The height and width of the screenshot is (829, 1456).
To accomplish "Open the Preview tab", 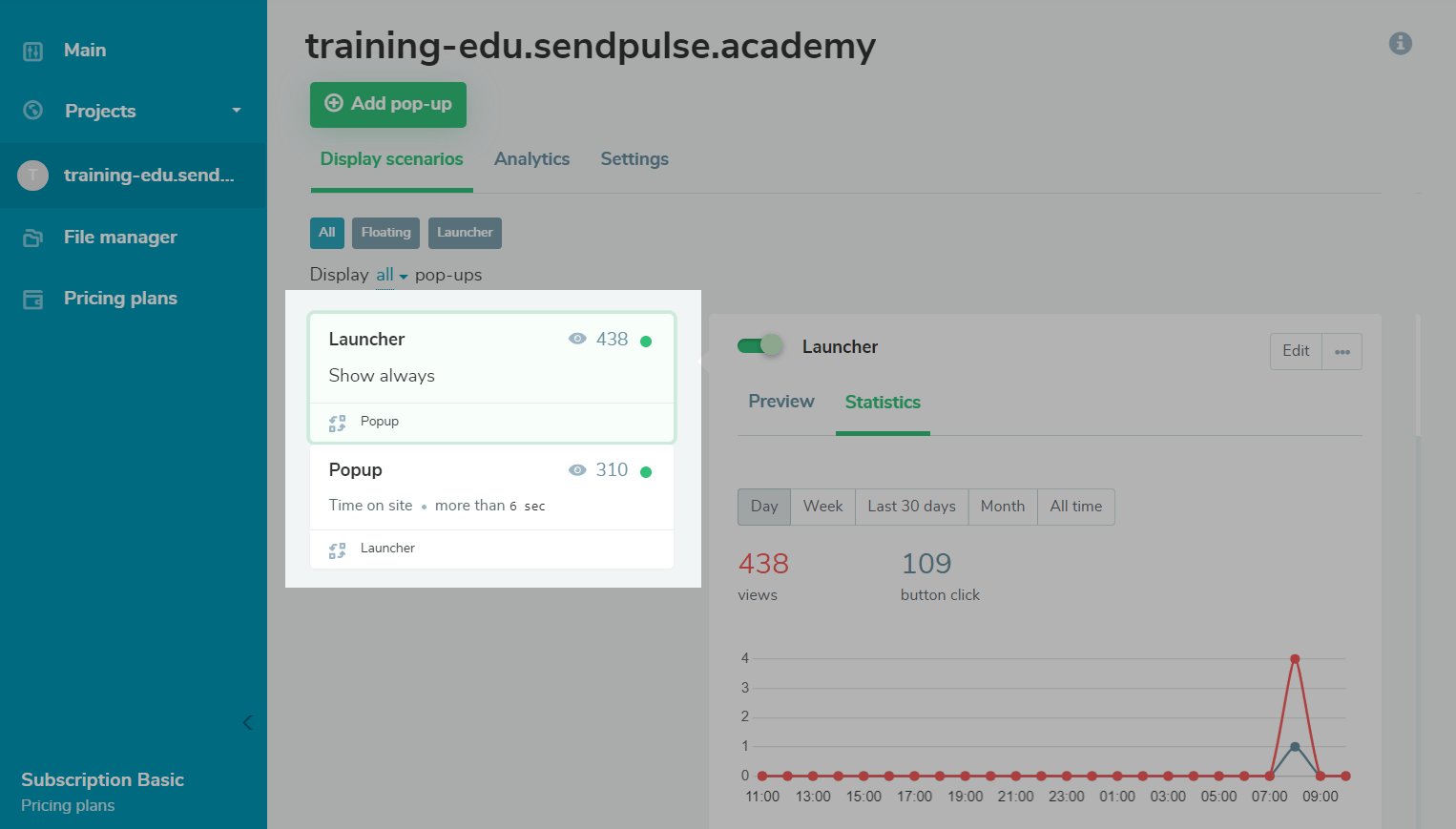I will pos(780,402).
